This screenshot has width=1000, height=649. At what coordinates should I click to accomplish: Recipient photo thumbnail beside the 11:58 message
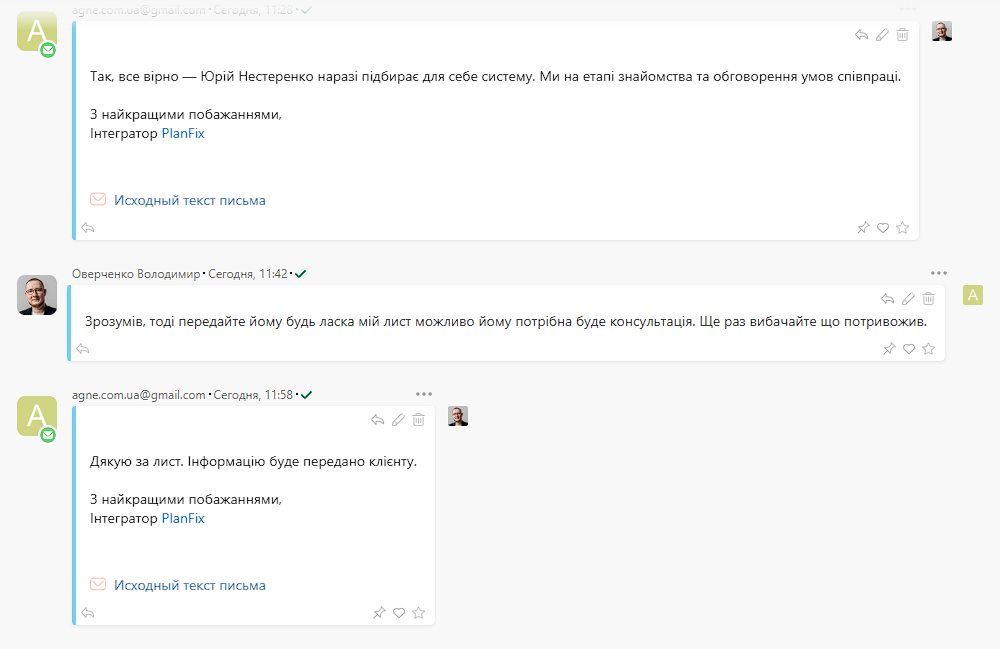point(458,416)
